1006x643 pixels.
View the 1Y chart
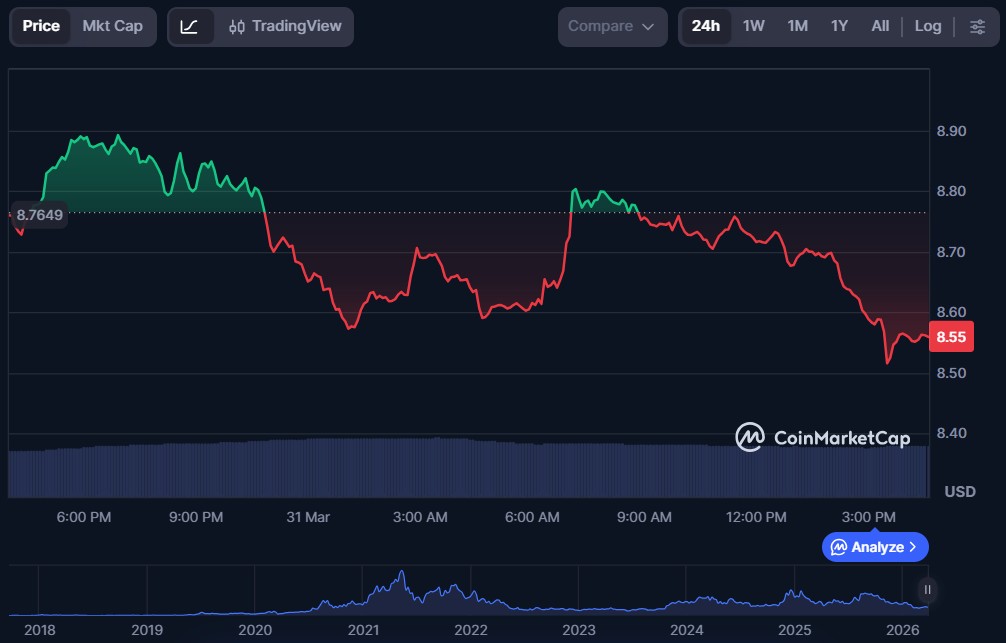click(x=838, y=26)
